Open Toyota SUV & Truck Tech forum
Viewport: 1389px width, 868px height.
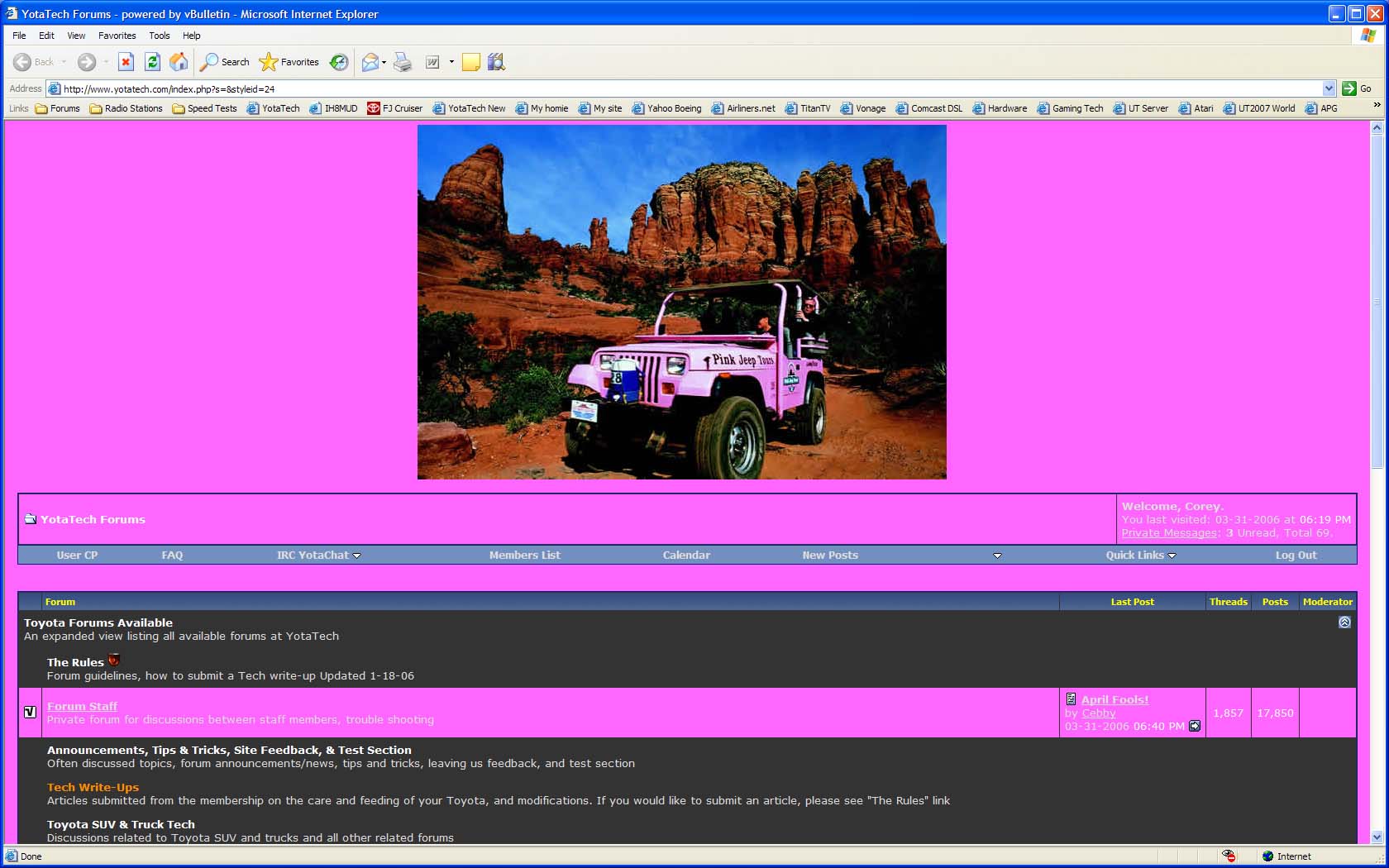121,824
